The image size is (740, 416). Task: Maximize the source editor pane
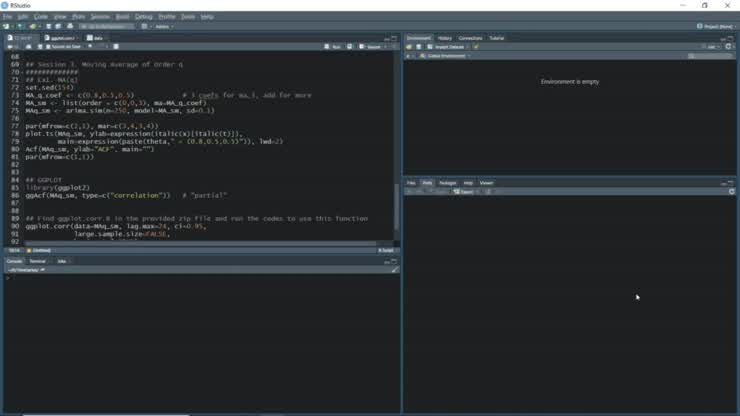[x=394, y=38]
